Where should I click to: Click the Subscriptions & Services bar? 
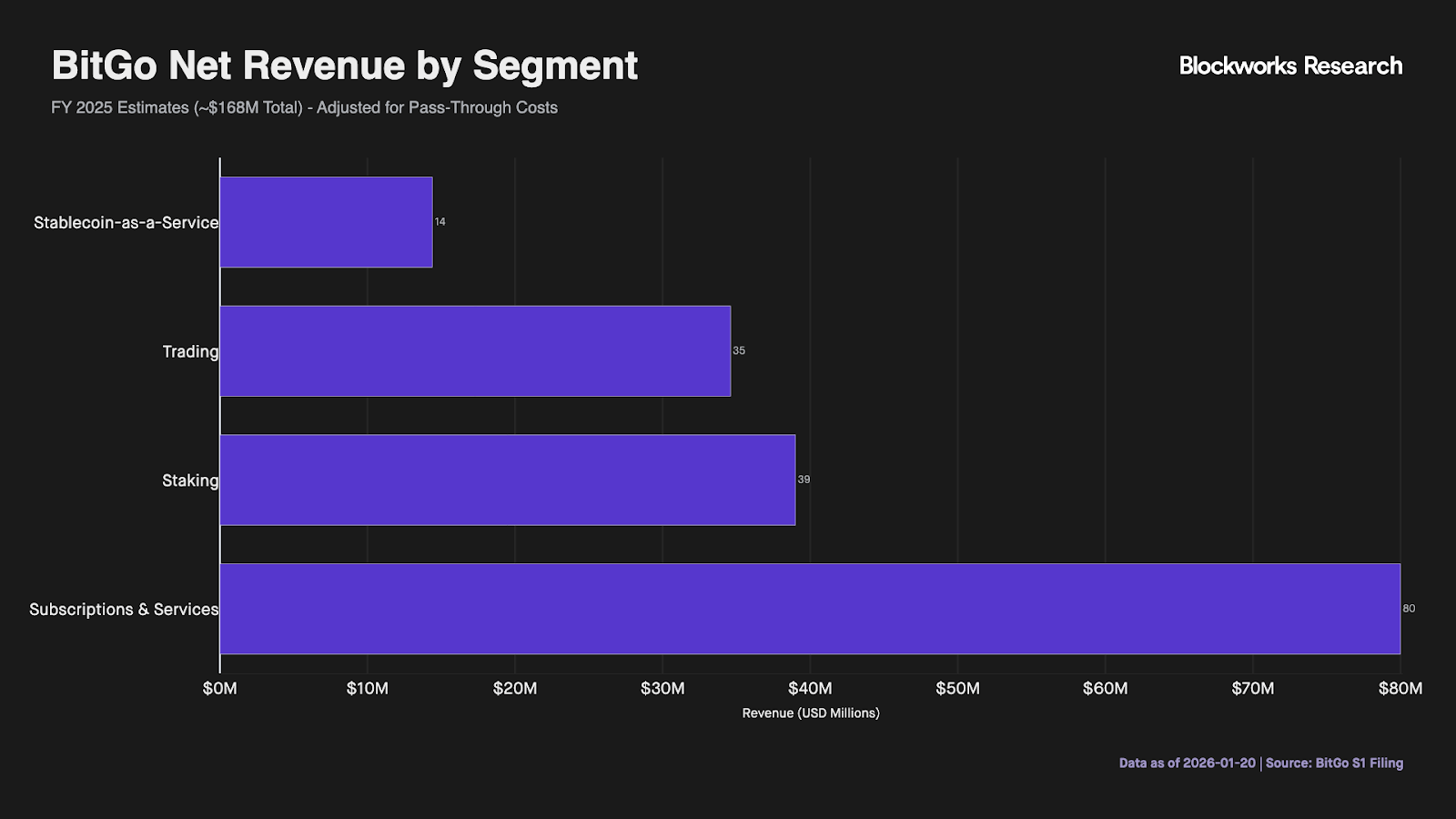click(x=810, y=609)
